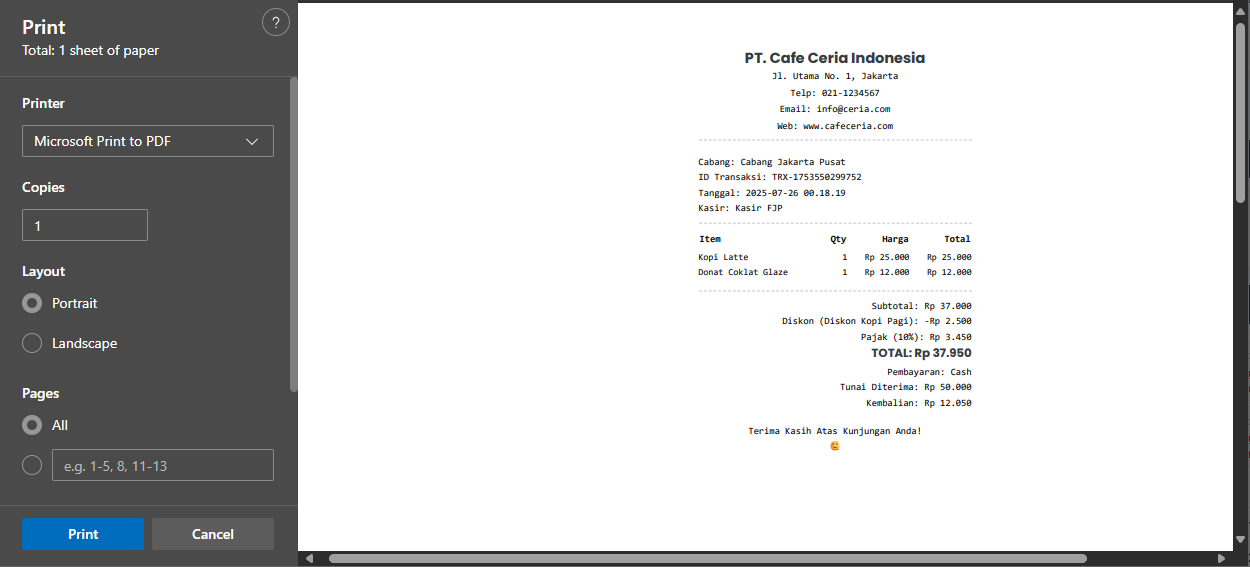Click the smiley emoji on the receipt
The width and height of the screenshot is (1250, 567).
[835, 446]
